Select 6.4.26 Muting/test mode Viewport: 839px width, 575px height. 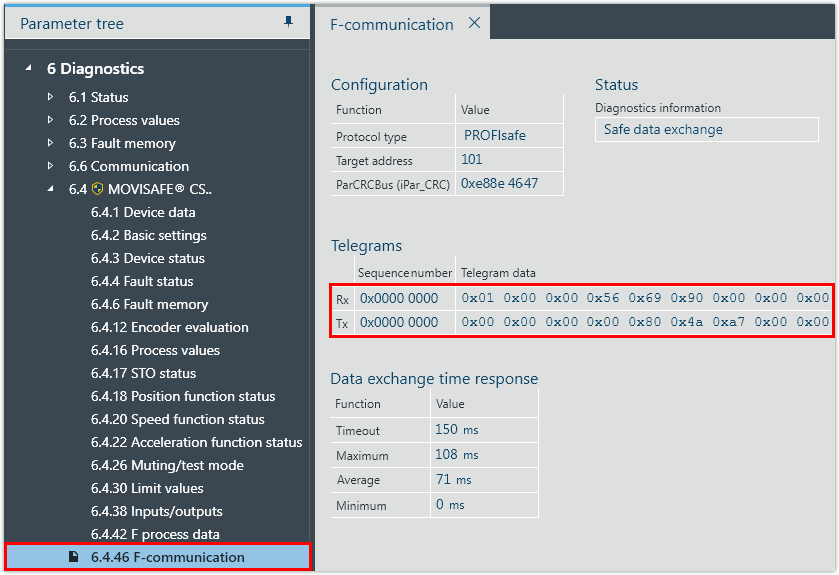click(167, 465)
